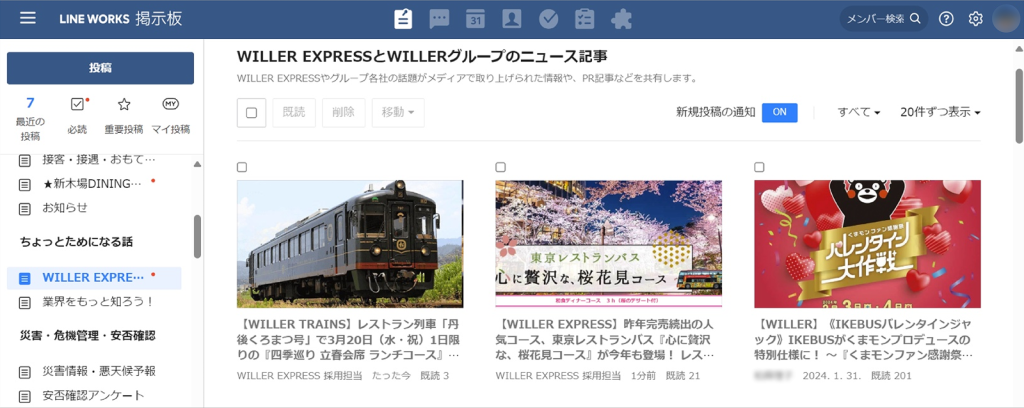Open the tasks checkmark icon

tap(549, 19)
